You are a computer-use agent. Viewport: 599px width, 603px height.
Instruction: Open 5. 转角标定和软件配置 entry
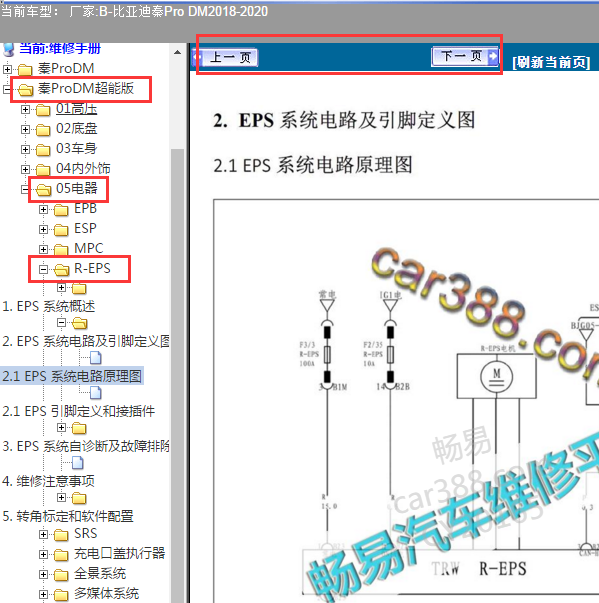pos(68,516)
